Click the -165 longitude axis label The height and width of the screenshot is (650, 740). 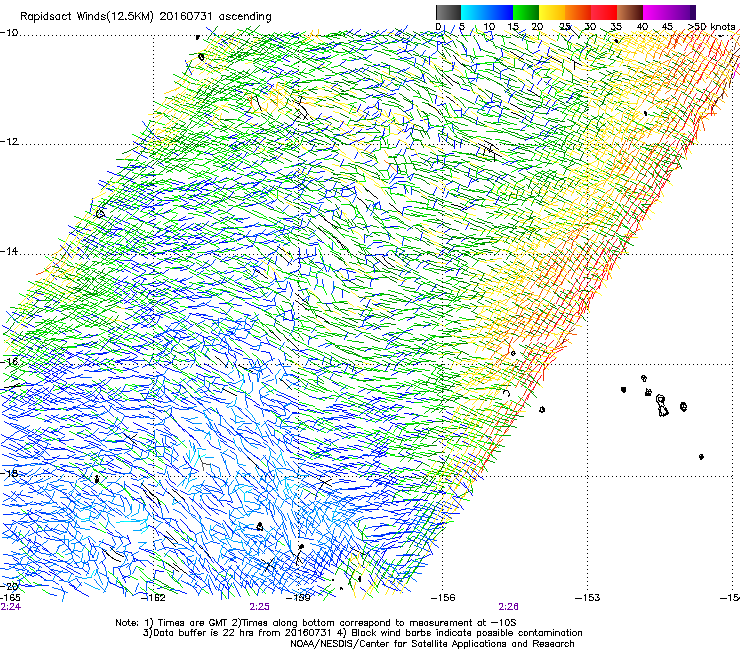pyautogui.click(x=10, y=598)
